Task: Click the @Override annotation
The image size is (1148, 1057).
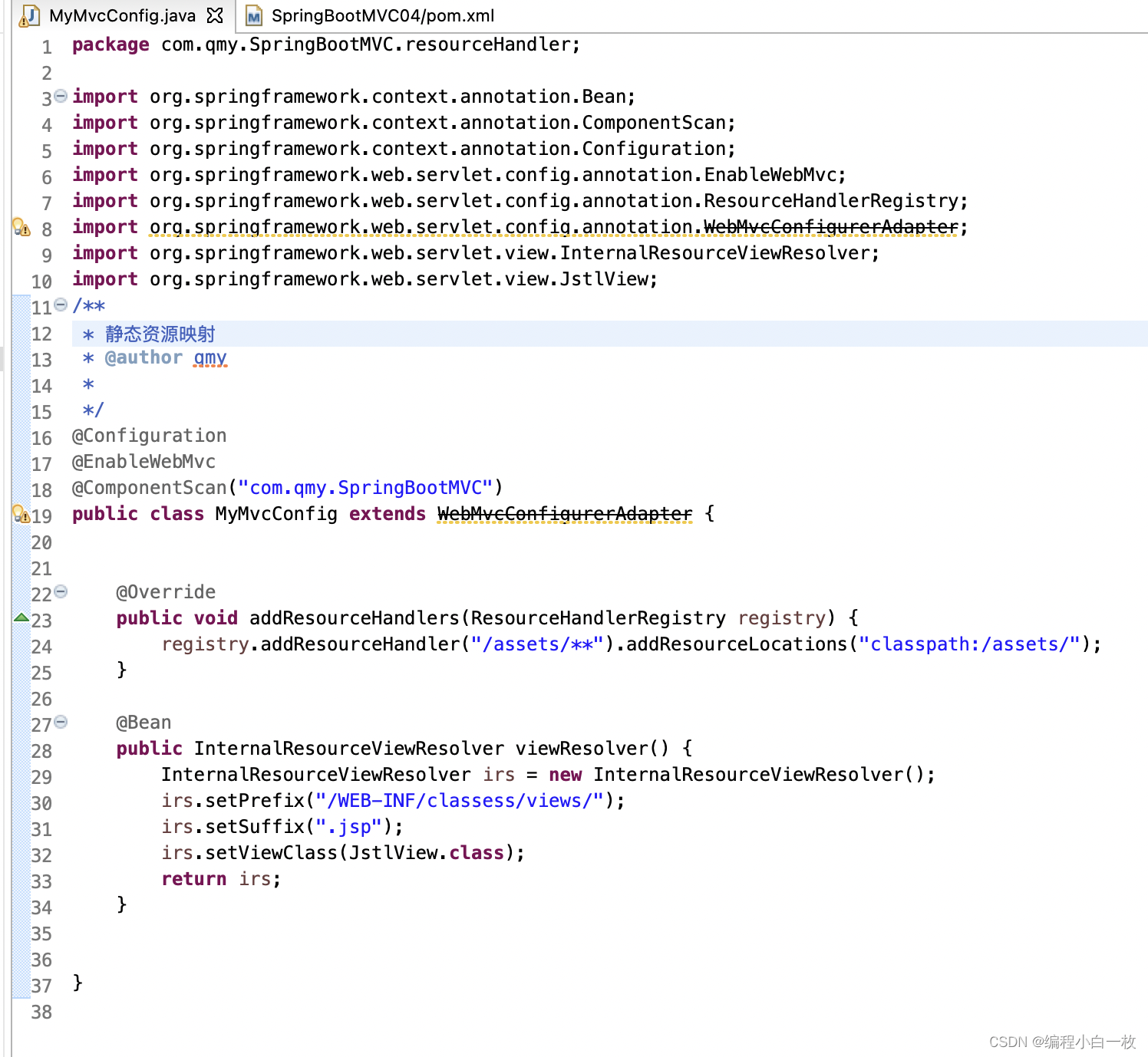Action: [x=166, y=592]
